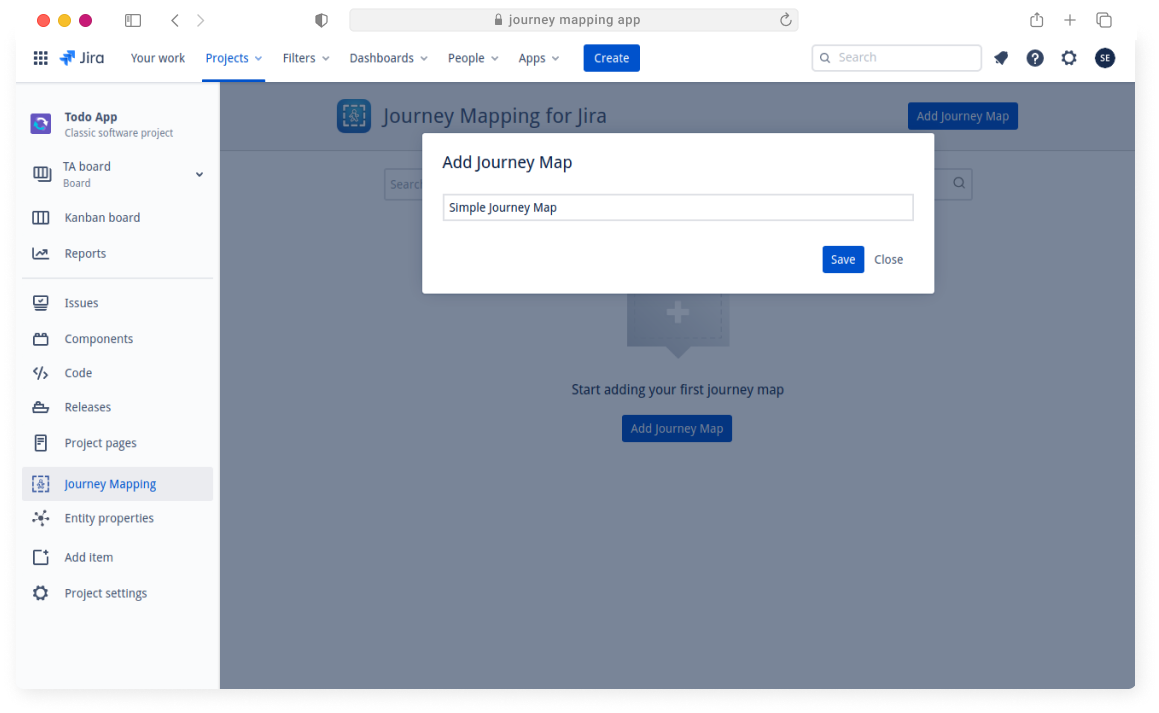The height and width of the screenshot is (713, 1159).
Task: Click the Issues icon in sidebar
Action: pyautogui.click(x=41, y=303)
